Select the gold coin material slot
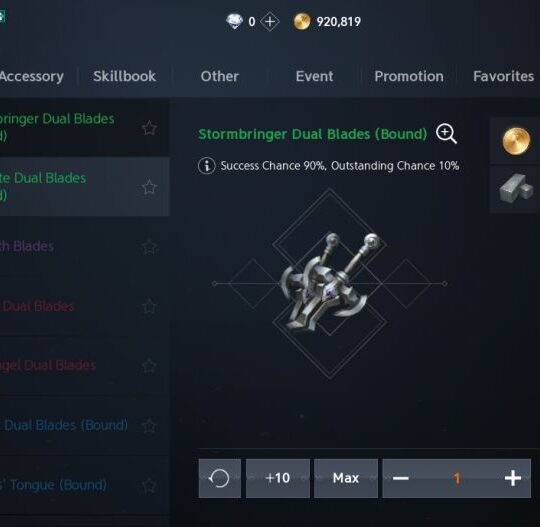Image resolution: width=540 pixels, height=527 pixels. (x=516, y=141)
